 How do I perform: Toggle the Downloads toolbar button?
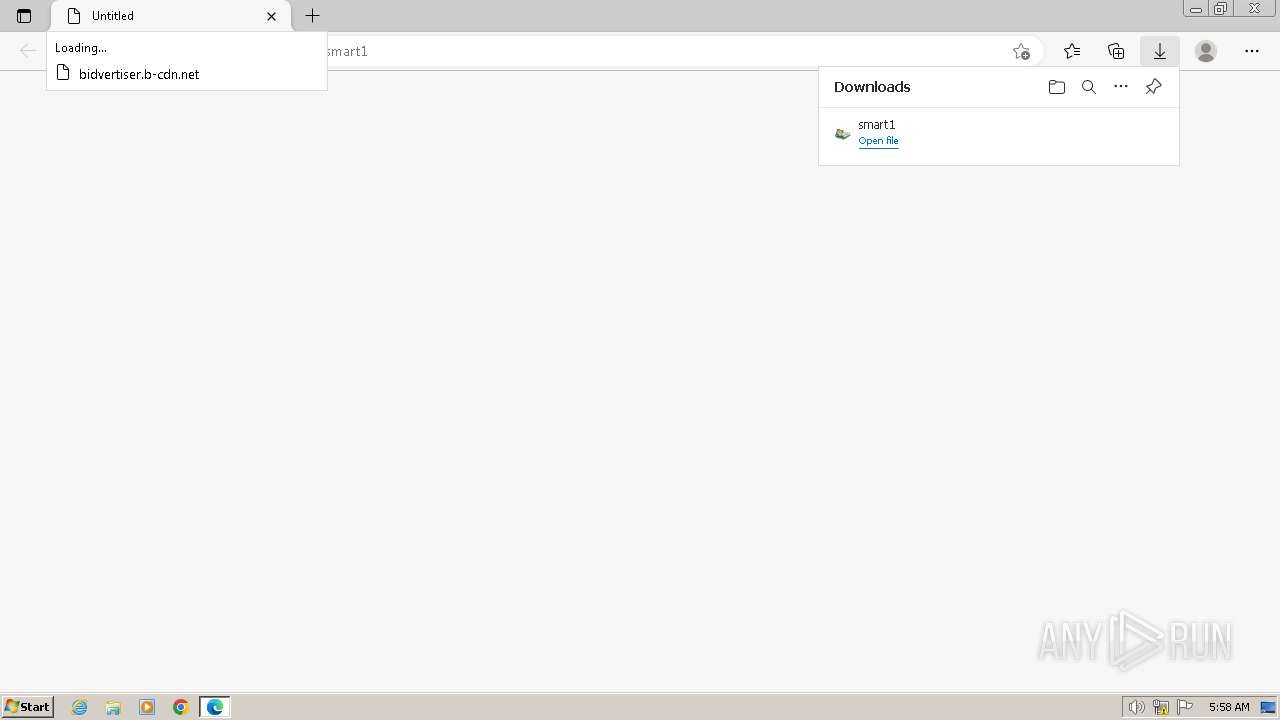click(1160, 51)
